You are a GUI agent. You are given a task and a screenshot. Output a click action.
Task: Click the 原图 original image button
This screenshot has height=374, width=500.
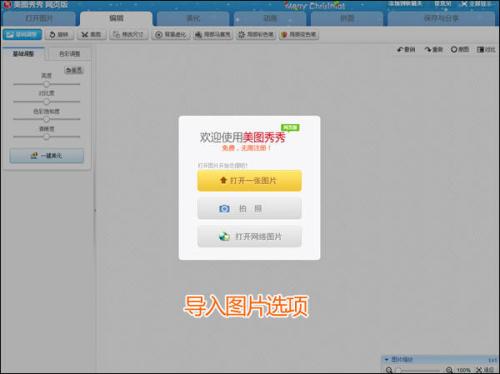(460, 49)
